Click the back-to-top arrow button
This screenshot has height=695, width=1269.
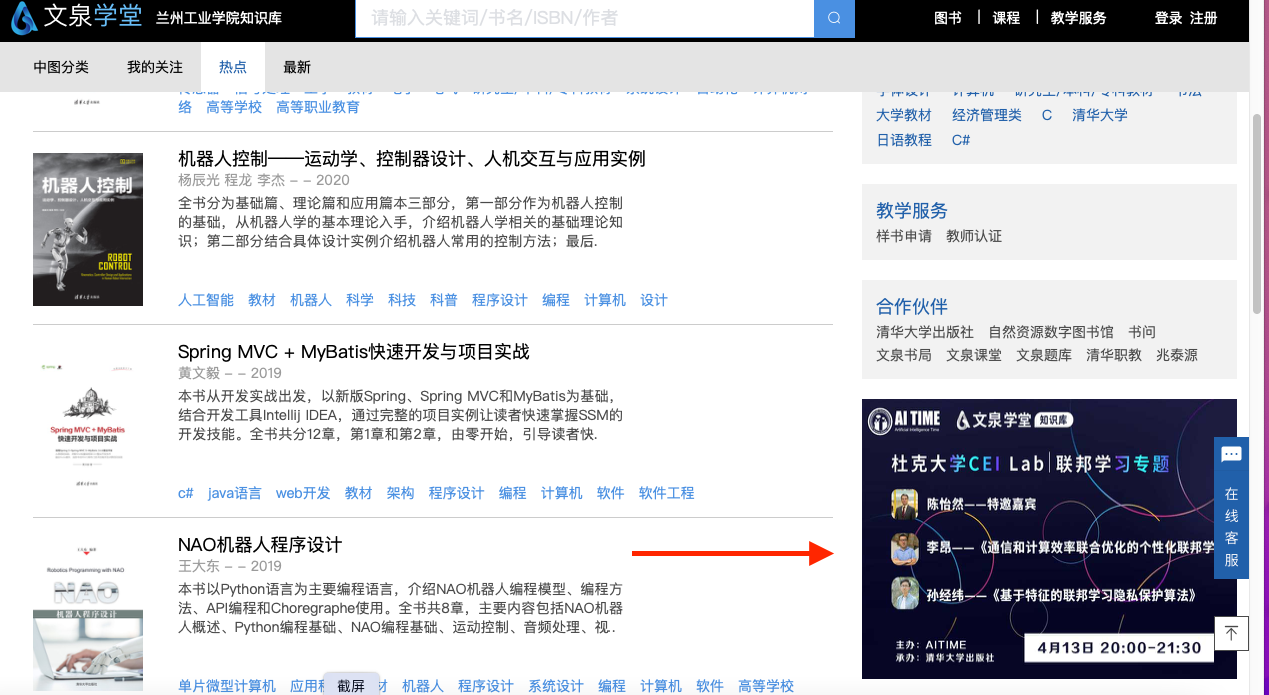click(1231, 633)
